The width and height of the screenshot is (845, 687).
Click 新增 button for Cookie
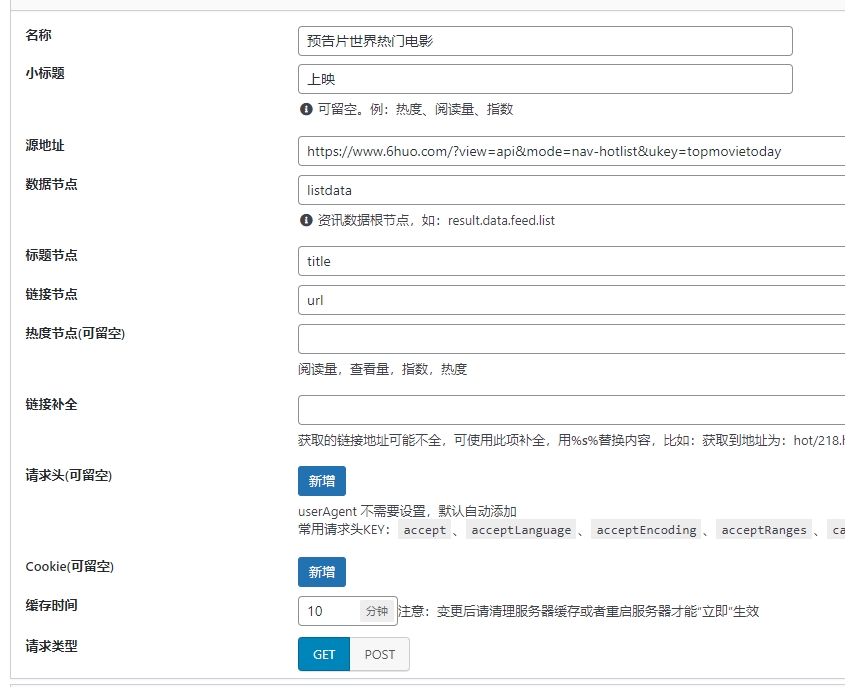322,572
